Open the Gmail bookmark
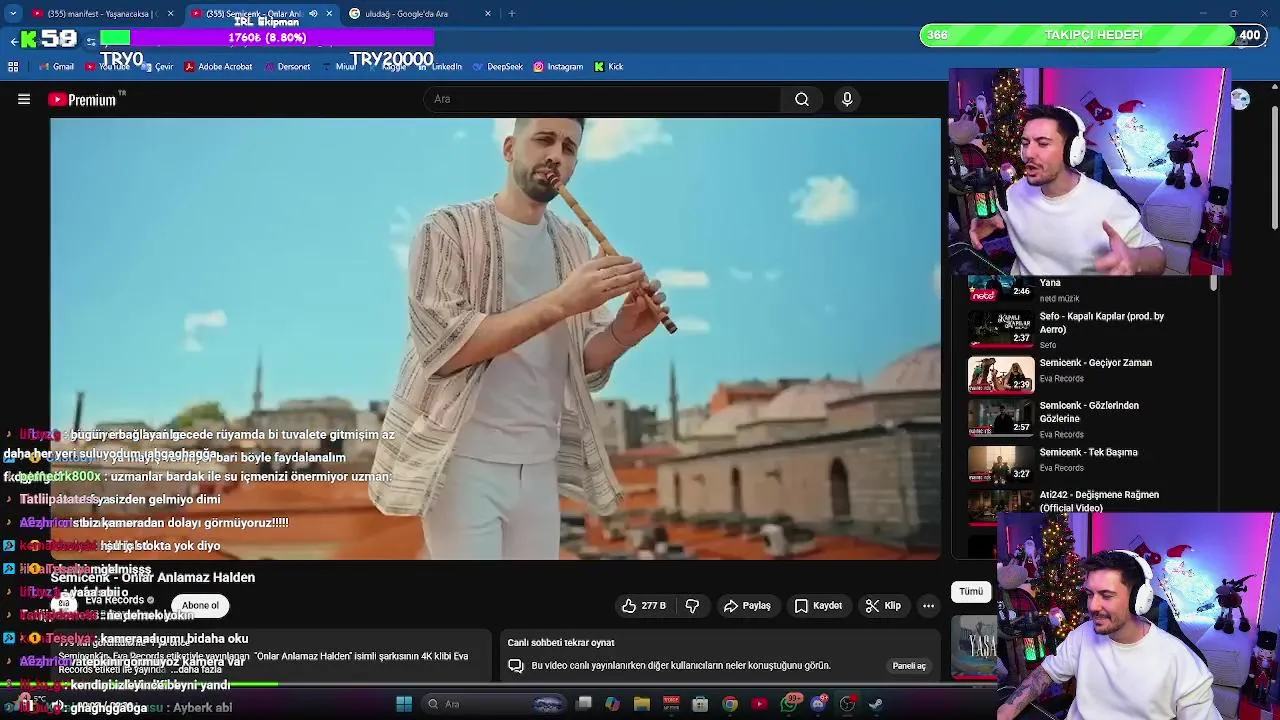This screenshot has width=1280, height=720. 56,67
